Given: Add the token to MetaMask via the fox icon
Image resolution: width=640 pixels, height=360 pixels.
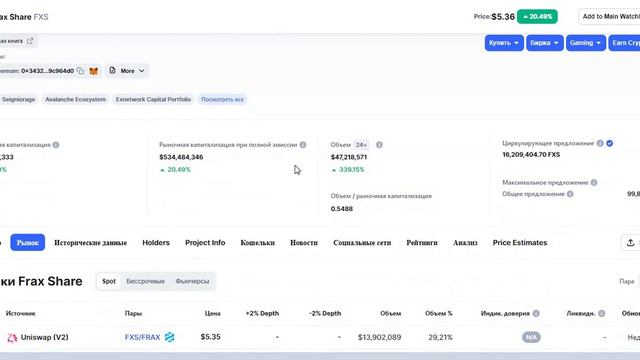Looking at the screenshot, I should click(x=93, y=71).
